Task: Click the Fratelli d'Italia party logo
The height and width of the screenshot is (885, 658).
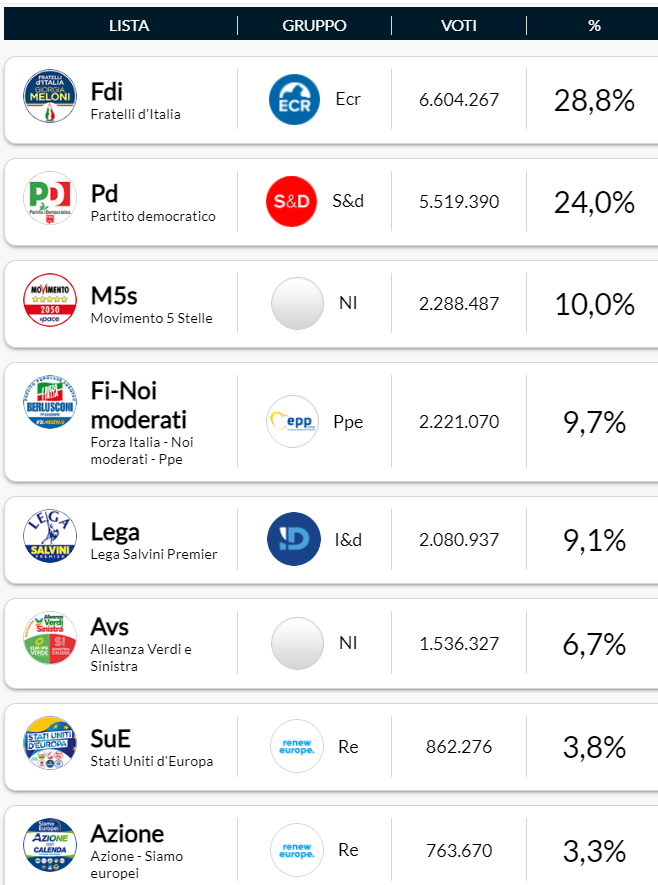Action: 46,97
